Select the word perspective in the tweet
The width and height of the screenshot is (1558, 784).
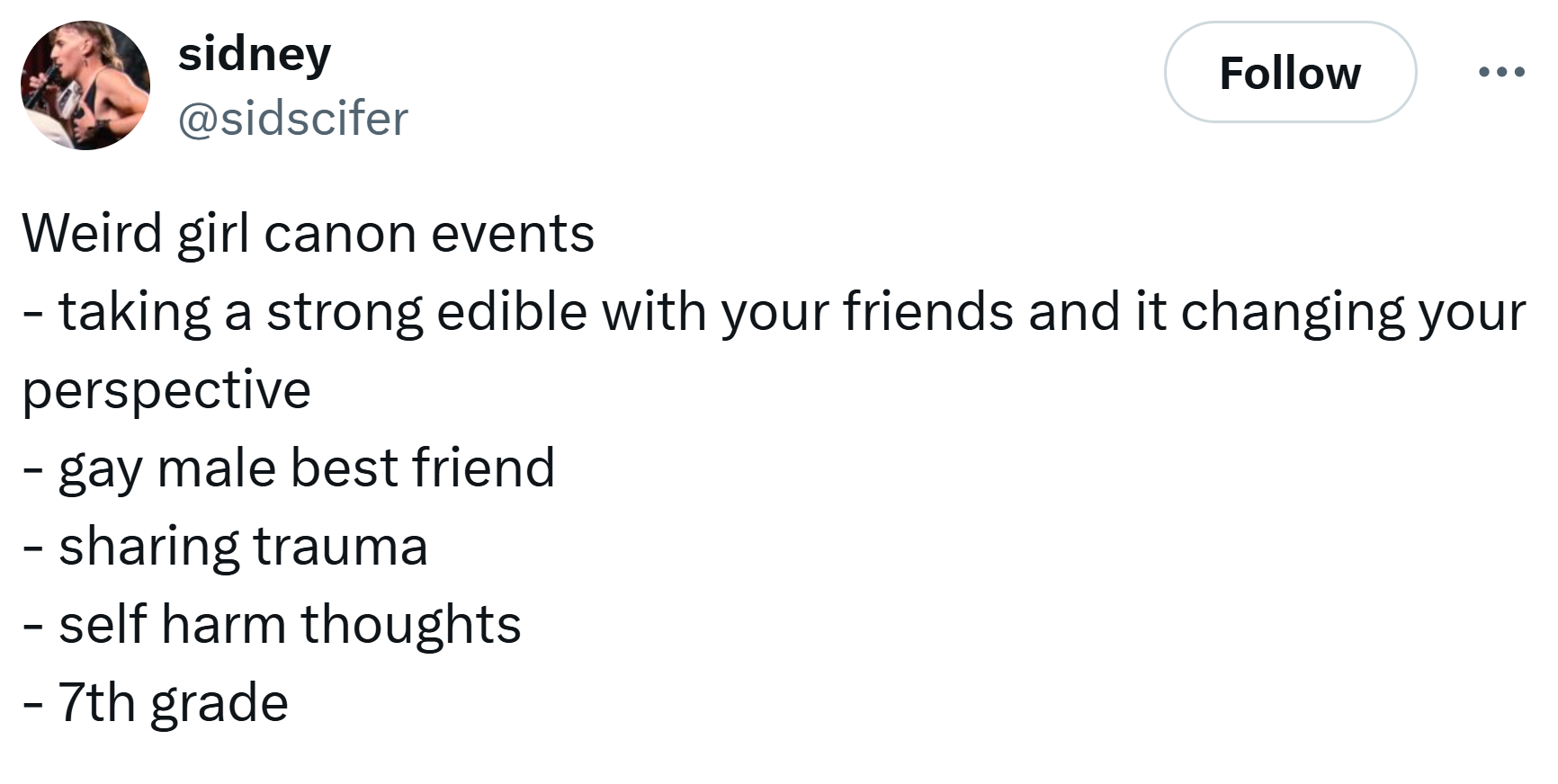(166, 392)
